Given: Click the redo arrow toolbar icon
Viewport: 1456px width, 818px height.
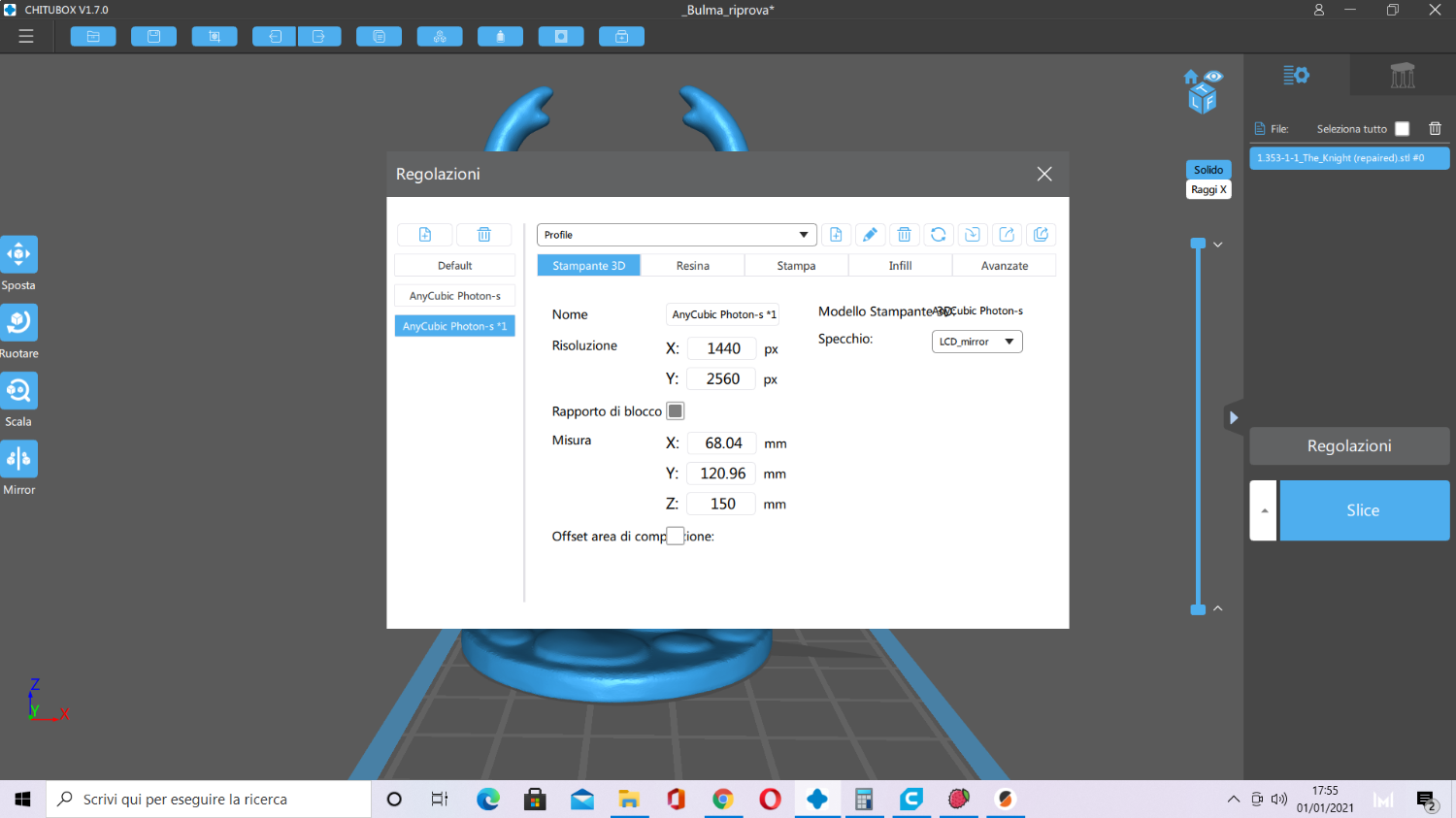Looking at the screenshot, I should pos(319,37).
